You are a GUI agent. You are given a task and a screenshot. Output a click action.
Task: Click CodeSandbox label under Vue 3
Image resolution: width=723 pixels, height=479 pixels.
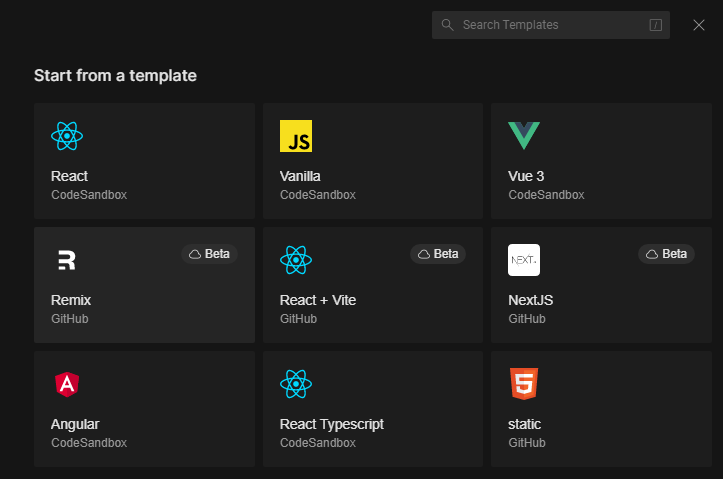(546, 195)
